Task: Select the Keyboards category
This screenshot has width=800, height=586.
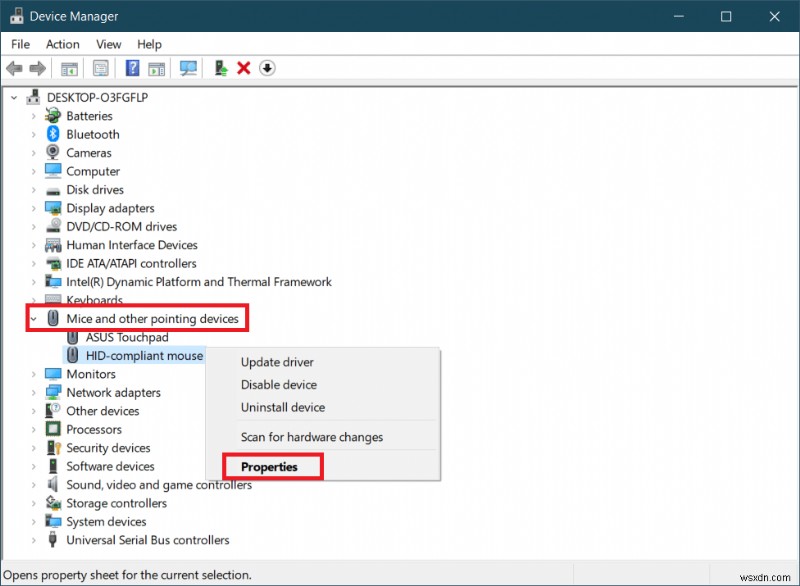Action: 94,300
